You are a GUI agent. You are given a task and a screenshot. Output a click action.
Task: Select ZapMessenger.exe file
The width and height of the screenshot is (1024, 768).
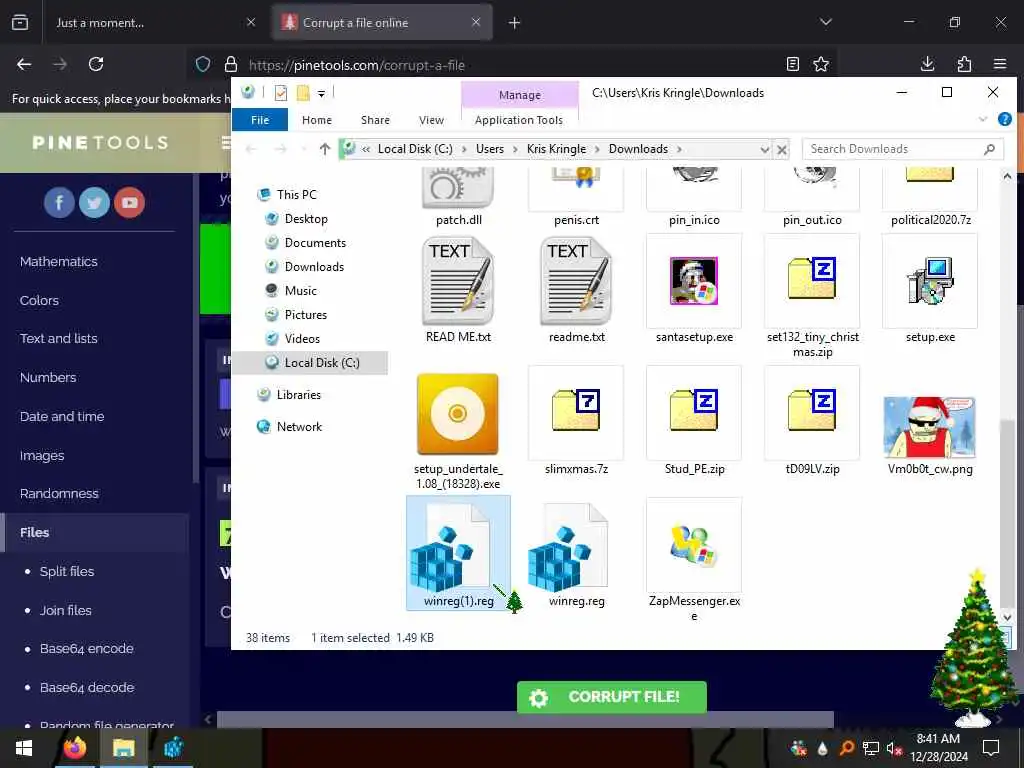point(694,560)
